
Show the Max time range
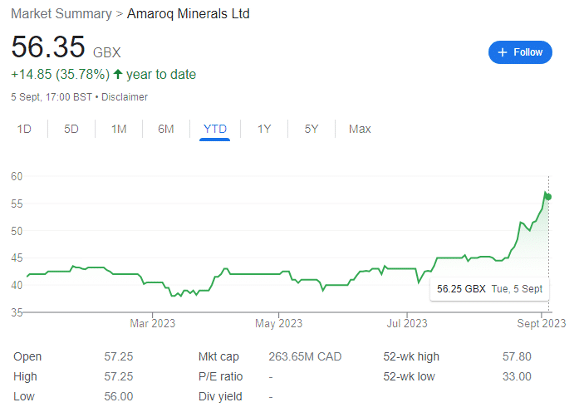pos(360,129)
